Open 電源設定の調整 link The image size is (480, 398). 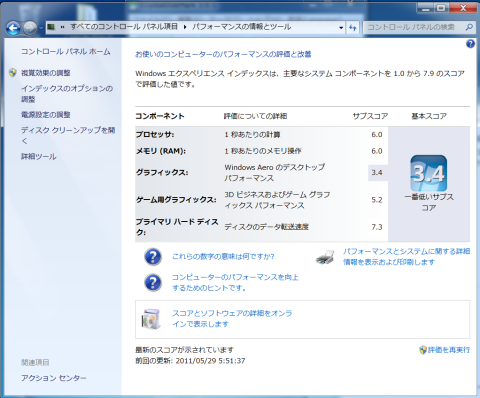(46, 115)
